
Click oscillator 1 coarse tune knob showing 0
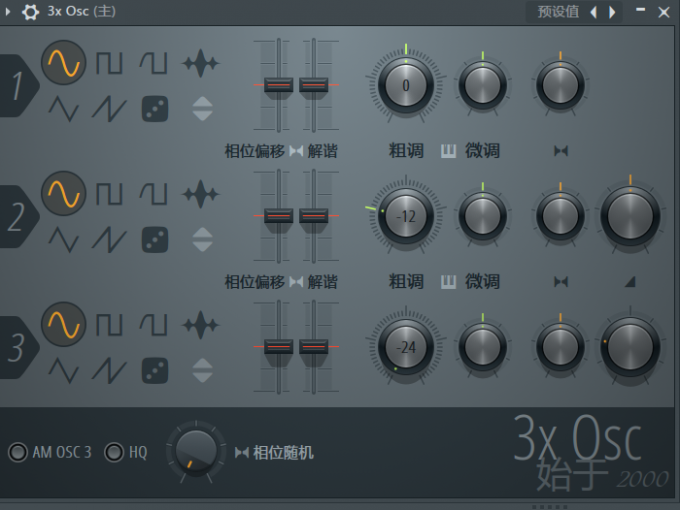[406, 85]
